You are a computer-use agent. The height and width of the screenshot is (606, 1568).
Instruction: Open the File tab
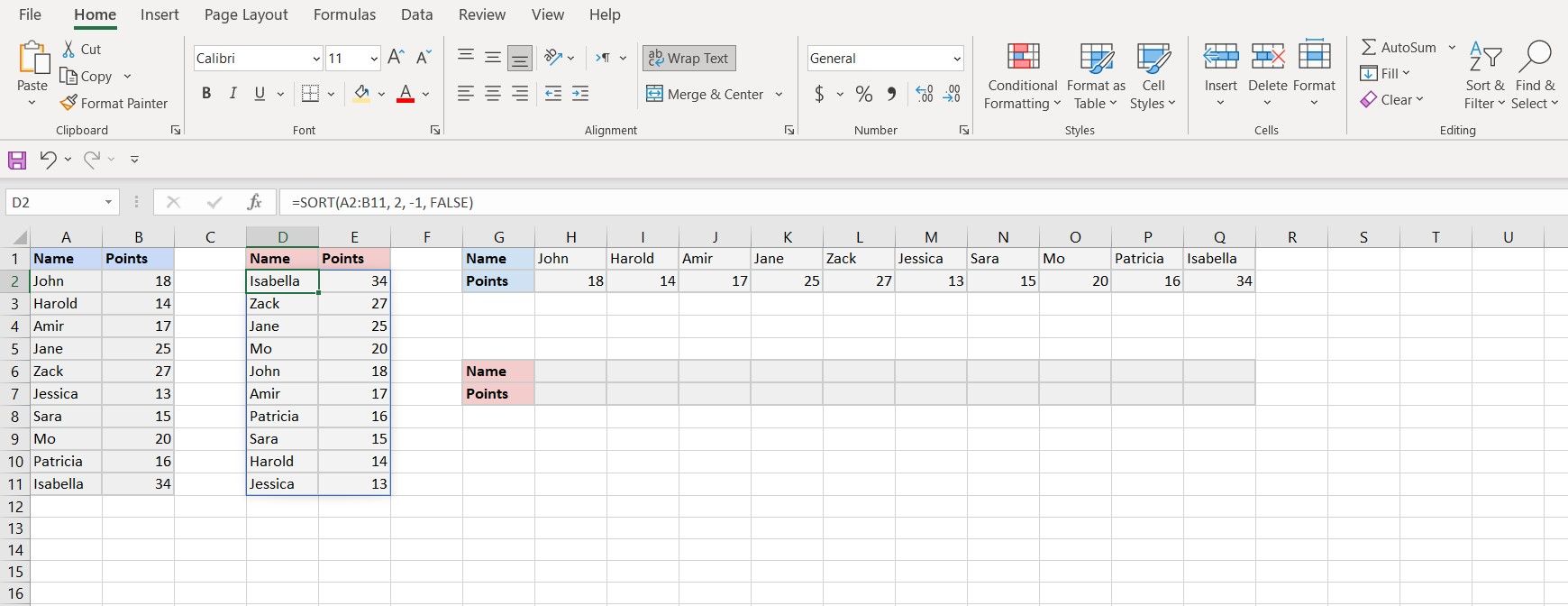30,14
